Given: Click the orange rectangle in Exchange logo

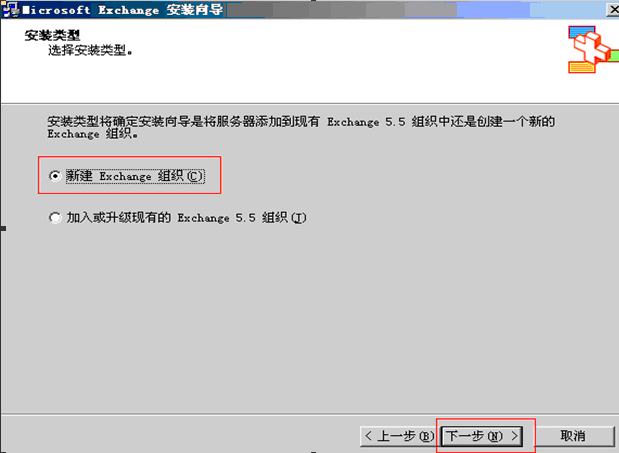Looking at the screenshot, I should [x=581, y=67].
